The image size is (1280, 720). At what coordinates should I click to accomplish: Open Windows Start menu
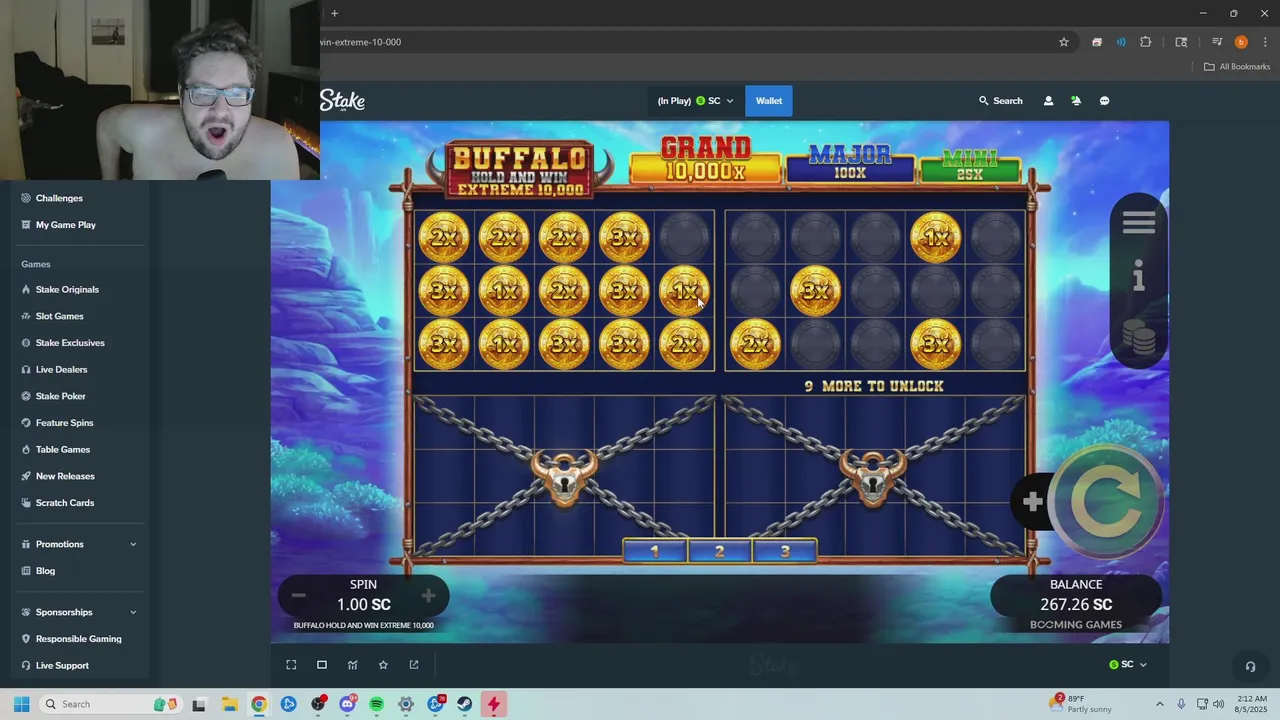21,704
